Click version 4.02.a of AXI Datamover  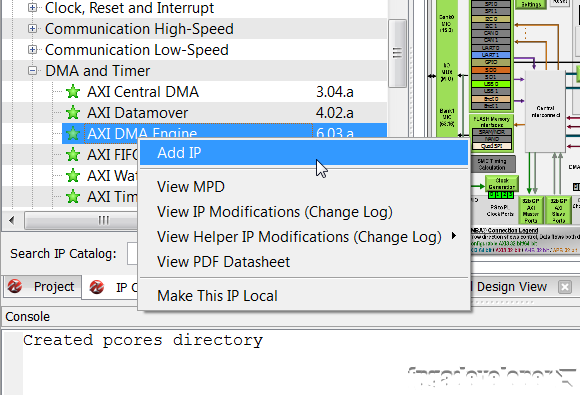pyautogui.click(x=335, y=113)
